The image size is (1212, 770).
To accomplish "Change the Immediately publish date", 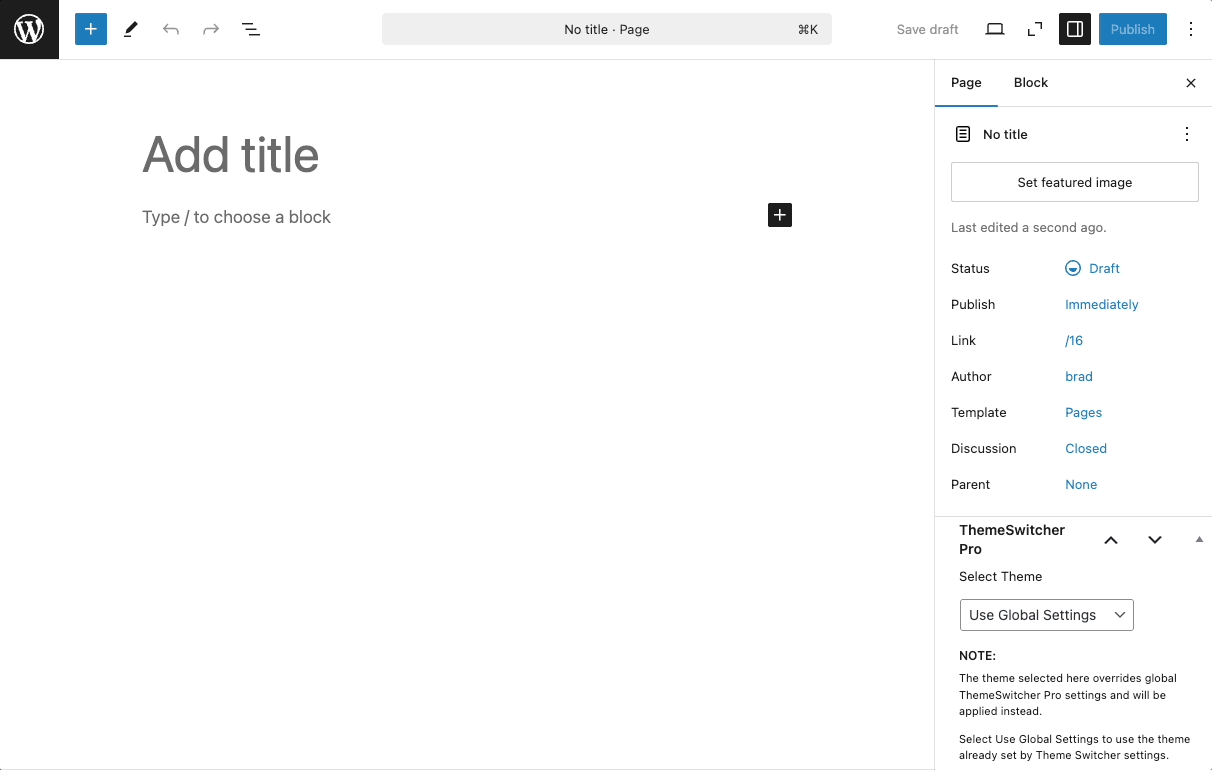I will click(x=1102, y=304).
